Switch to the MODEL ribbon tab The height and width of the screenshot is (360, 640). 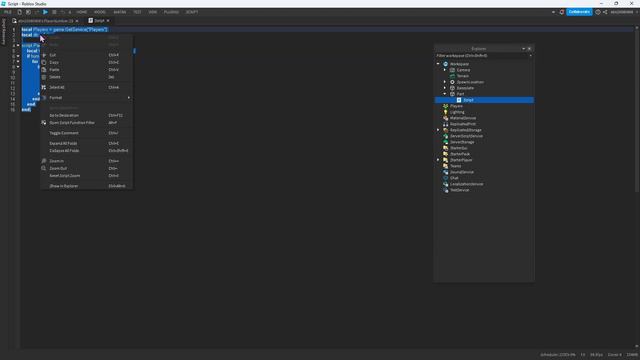(100, 12)
